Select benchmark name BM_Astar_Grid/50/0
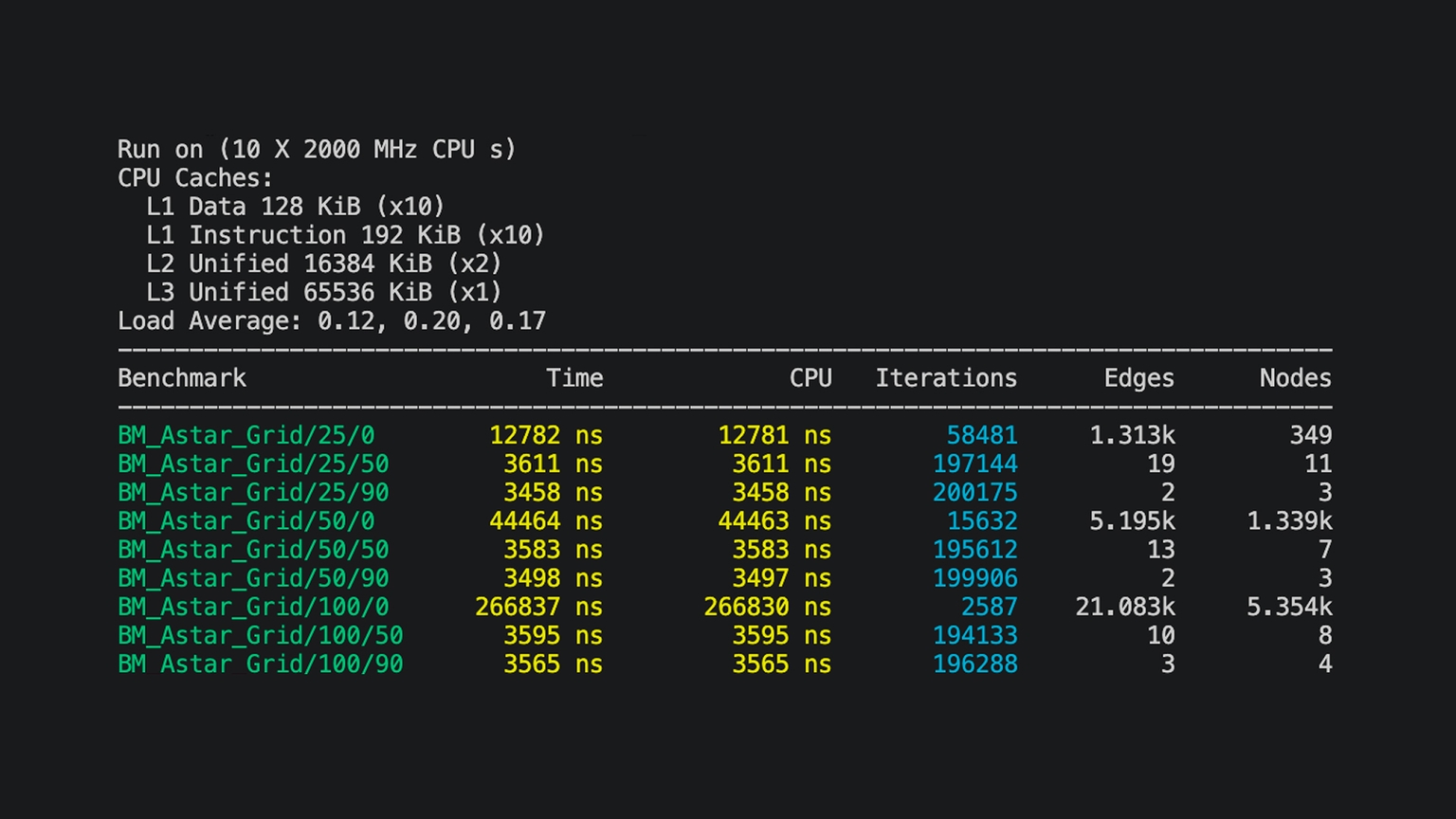1456x819 pixels. pyautogui.click(x=246, y=520)
